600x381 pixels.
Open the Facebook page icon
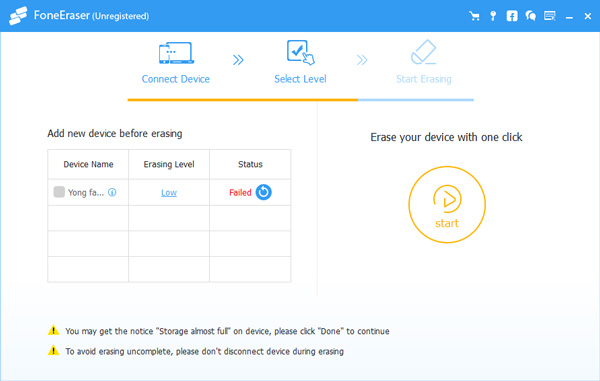click(x=512, y=16)
